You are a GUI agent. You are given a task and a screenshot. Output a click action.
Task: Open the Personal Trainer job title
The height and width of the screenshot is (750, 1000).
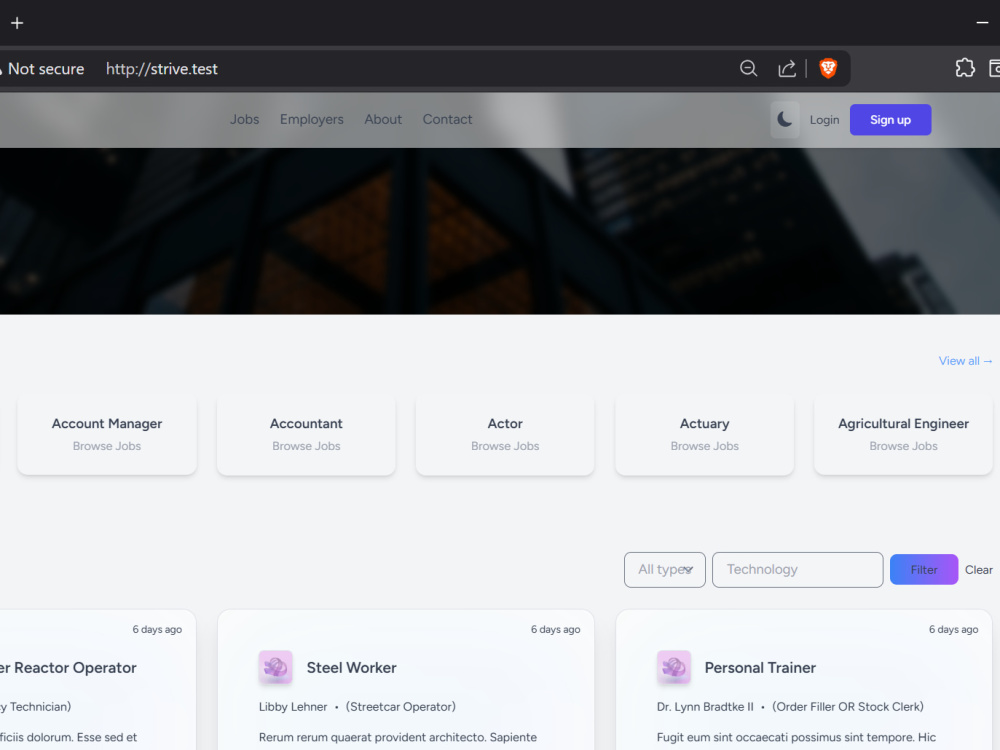[760, 668]
